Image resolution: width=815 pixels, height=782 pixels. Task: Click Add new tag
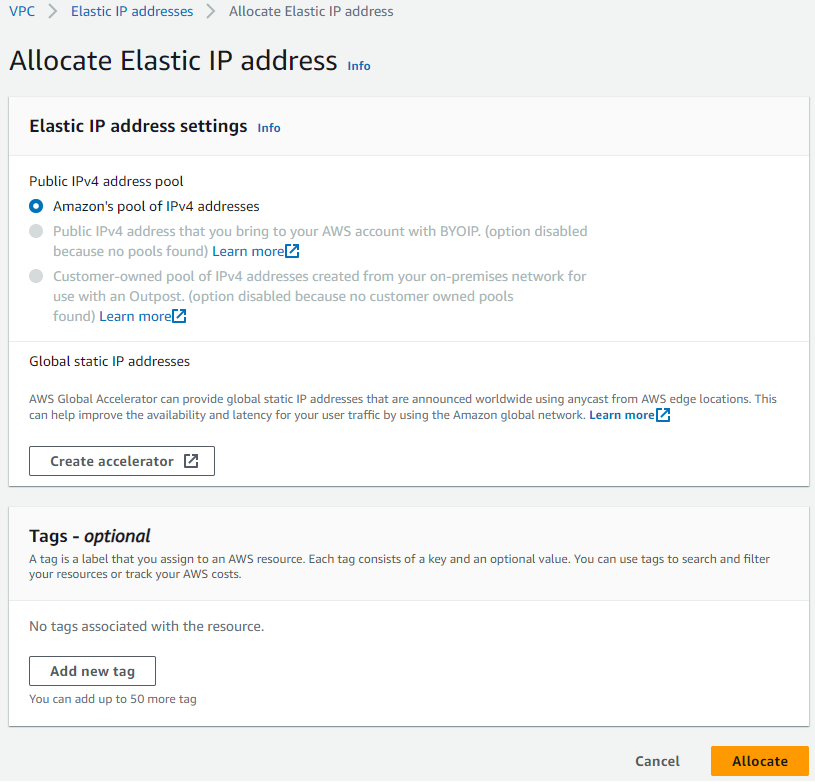click(x=92, y=671)
